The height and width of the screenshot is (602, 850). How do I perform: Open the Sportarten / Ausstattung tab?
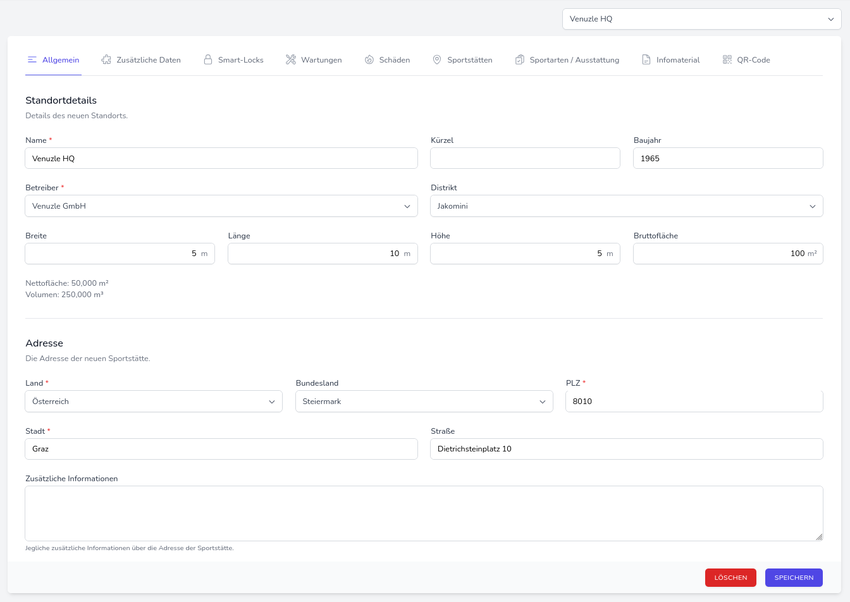(567, 60)
